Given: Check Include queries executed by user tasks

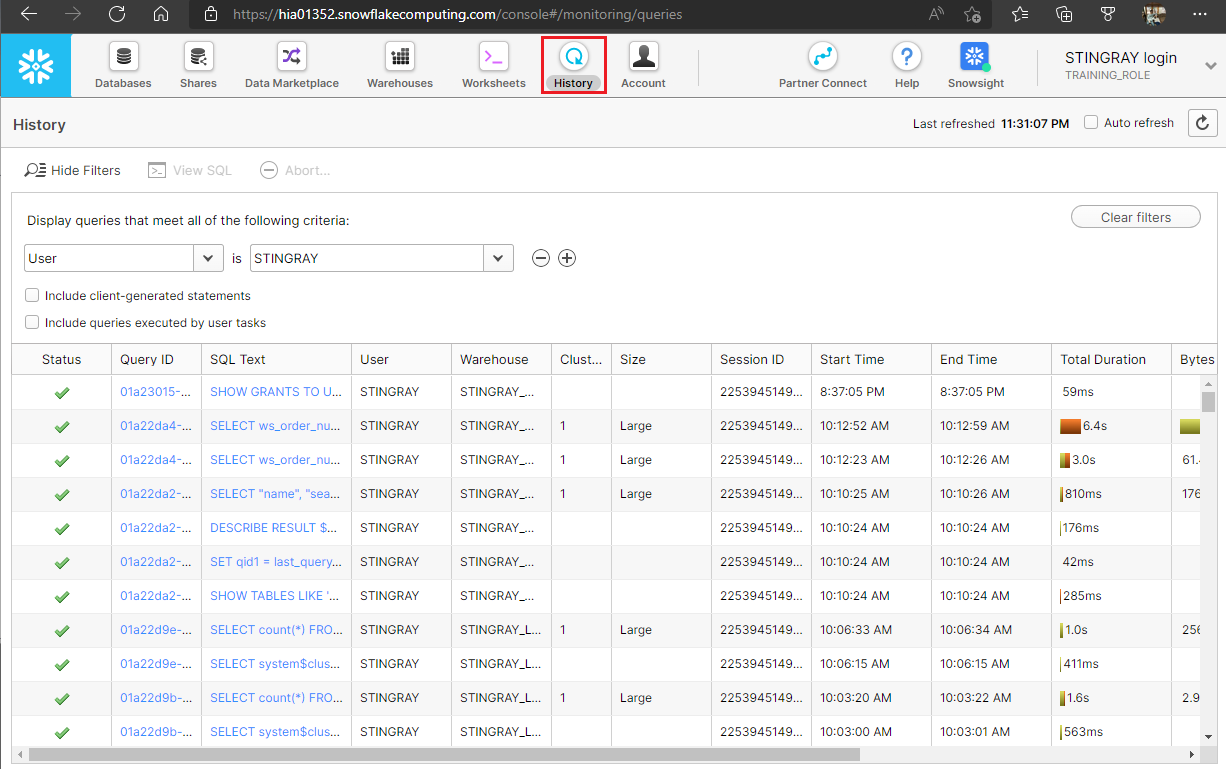Looking at the screenshot, I should point(32,322).
